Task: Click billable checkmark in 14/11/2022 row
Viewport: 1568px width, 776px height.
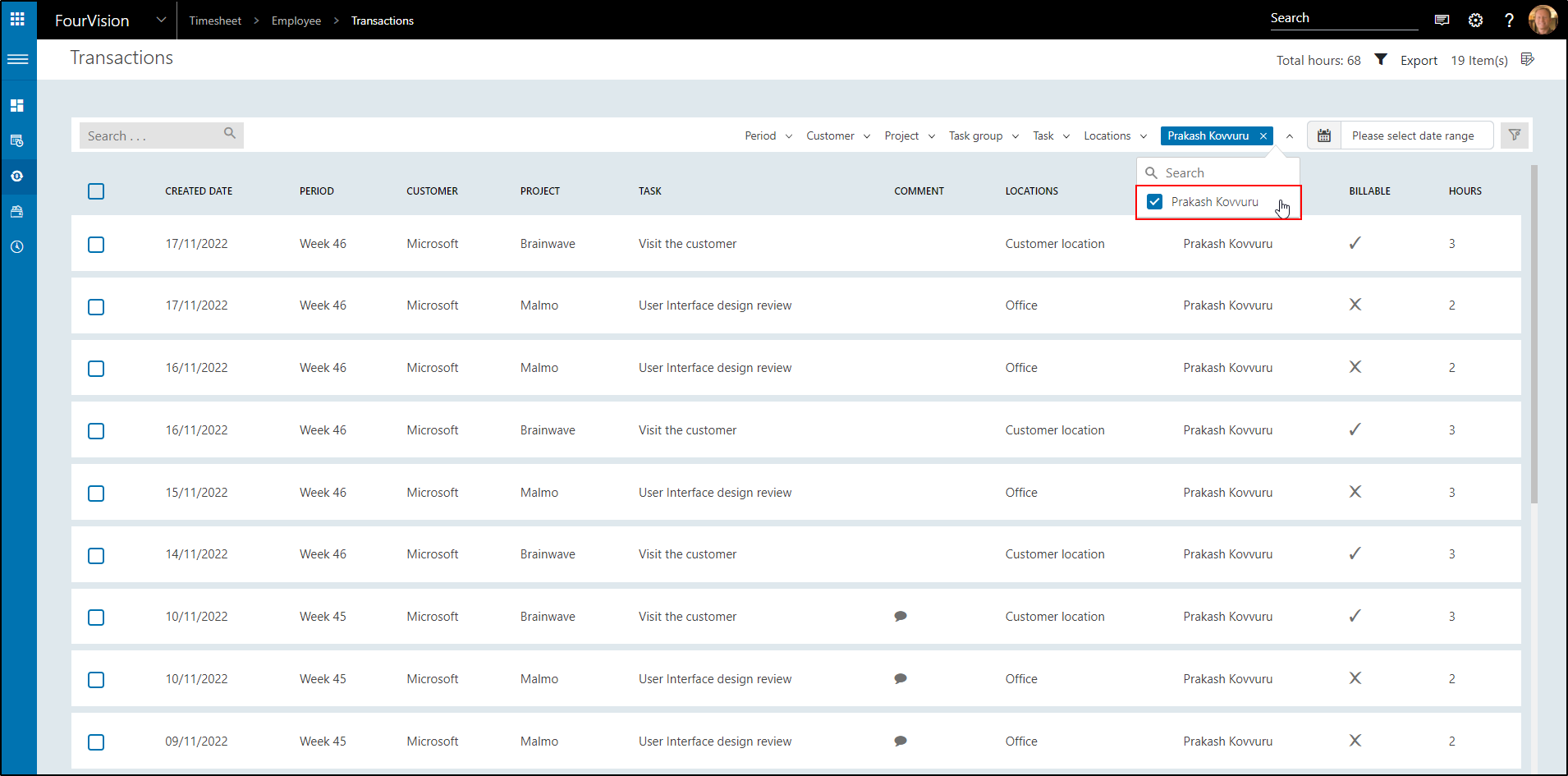Action: tap(1355, 553)
